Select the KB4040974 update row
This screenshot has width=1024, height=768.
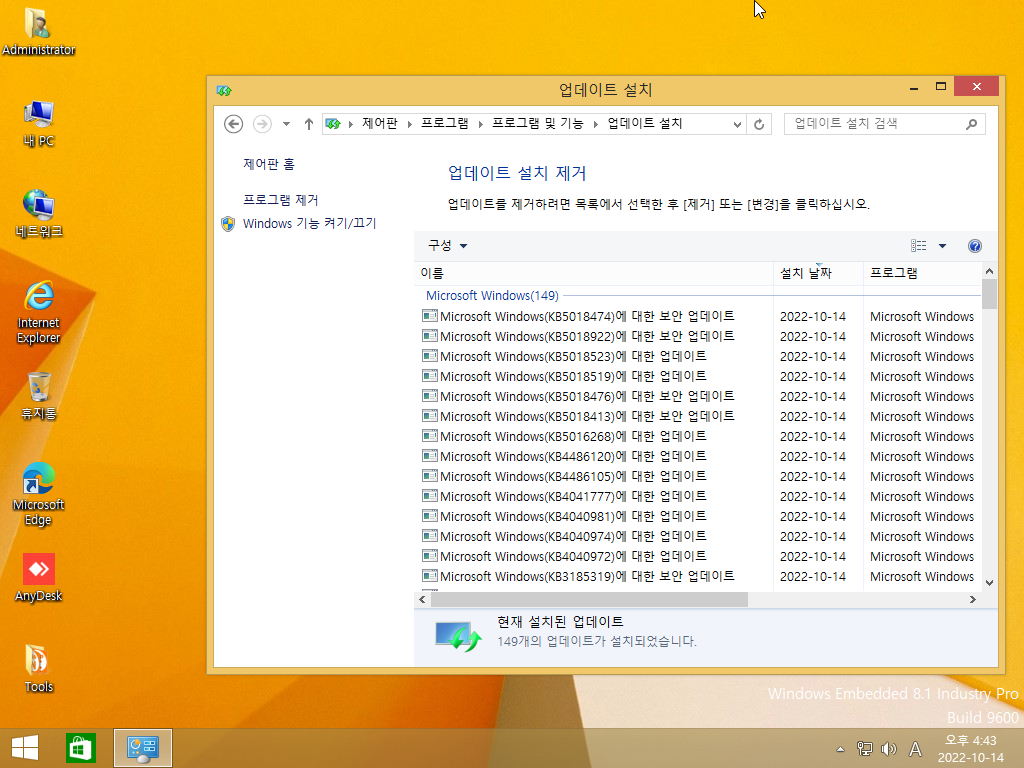point(697,536)
